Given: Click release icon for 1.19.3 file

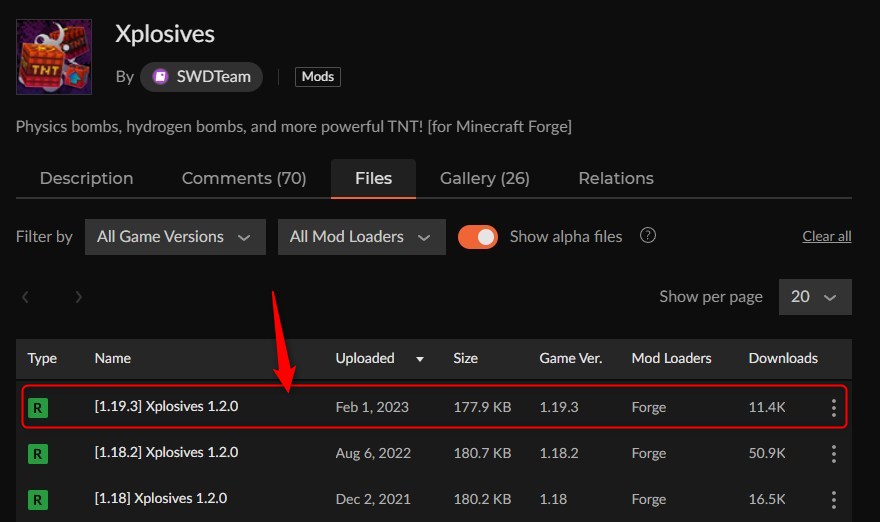Looking at the screenshot, I should pos(38,407).
